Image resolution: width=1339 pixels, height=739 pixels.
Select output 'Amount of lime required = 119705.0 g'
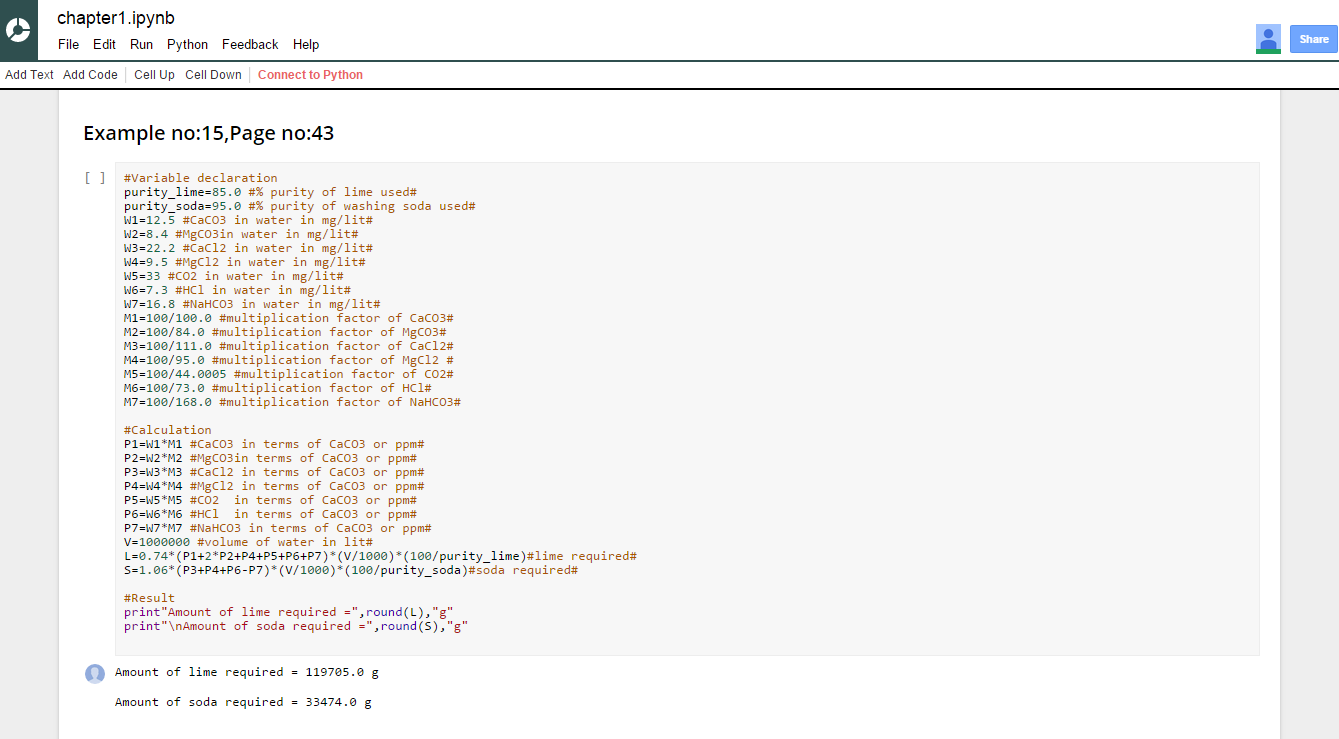click(247, 672)
